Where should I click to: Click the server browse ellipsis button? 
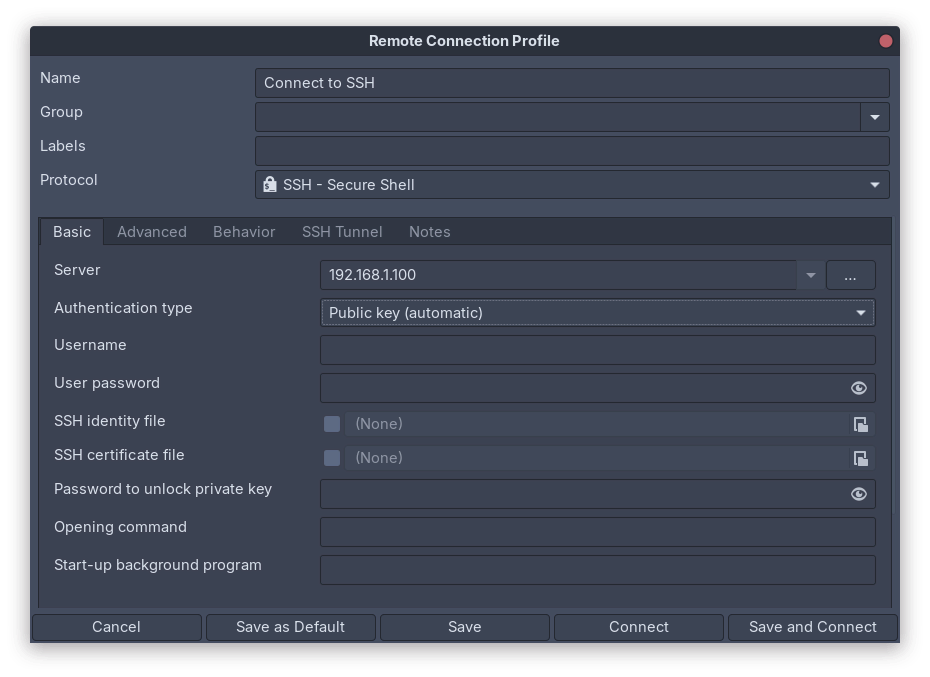(850, 275)
